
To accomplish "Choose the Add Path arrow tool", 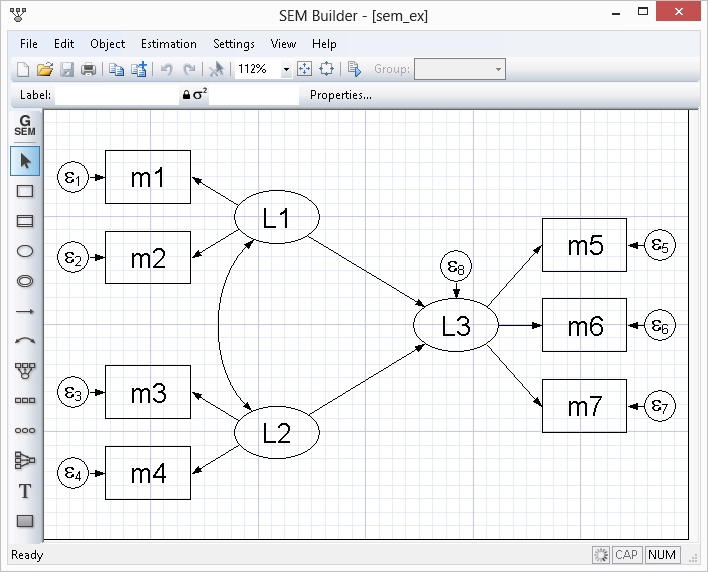I will (26, 312).
